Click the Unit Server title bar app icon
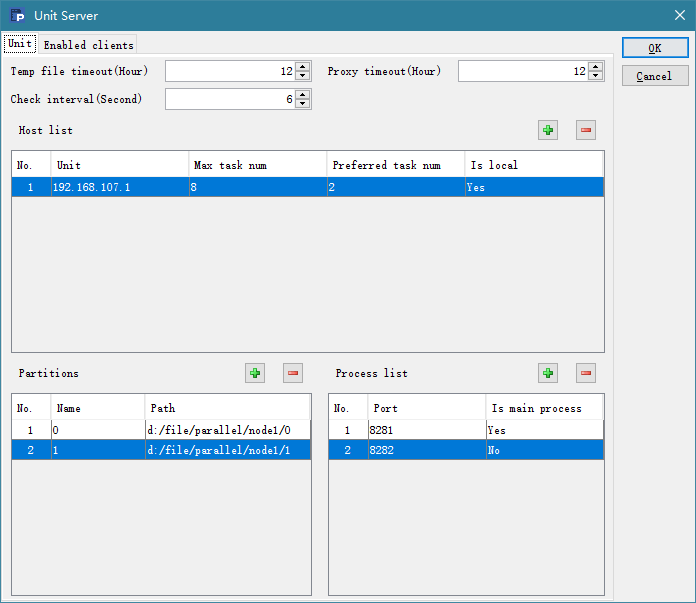The height and width of the screenshot is (603, 696). coord(18,16)
